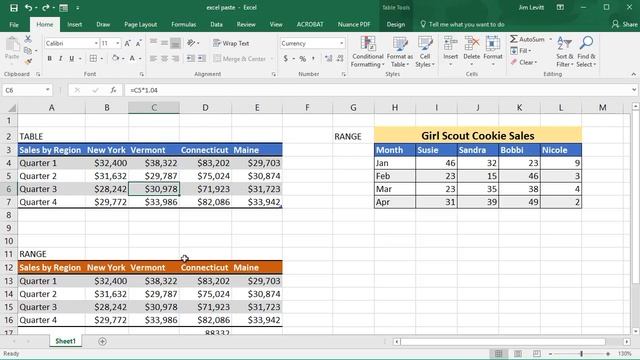640x360 pixels.
Task: Switch to the Data tab
Action: 216,24
